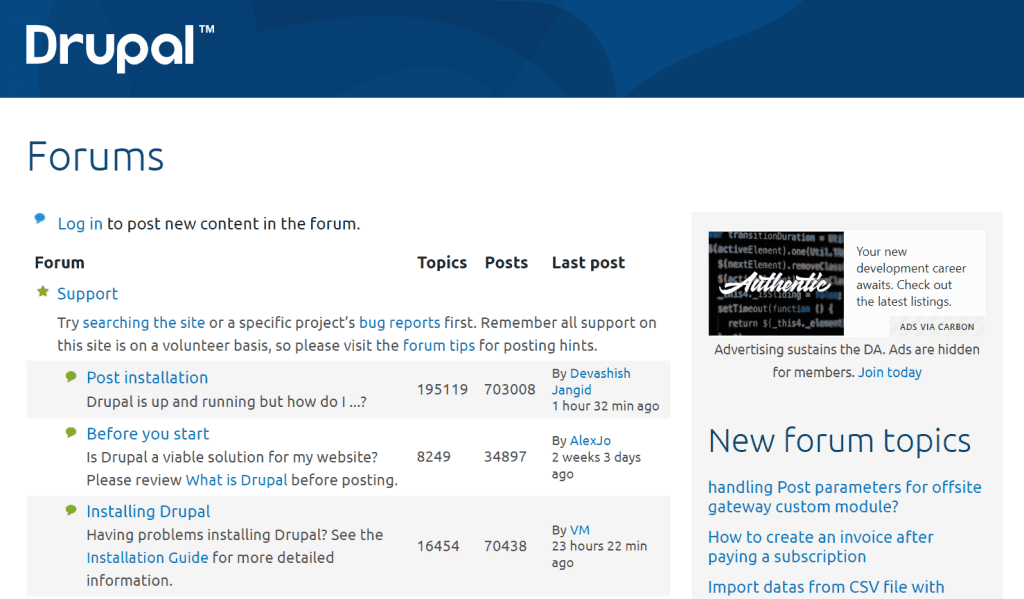Screen dimensions: 1024x599
Task: Open the Before you start forum
Action: click(148, 434)
